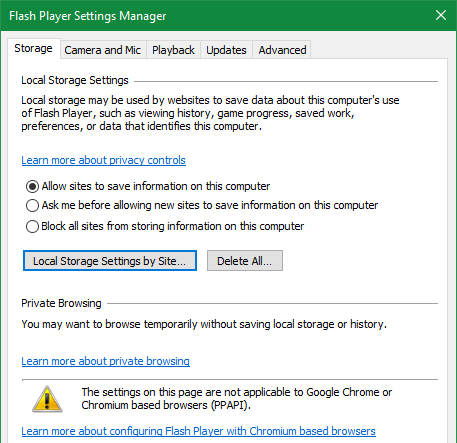The height and width of the screenshot is (443, 457).
Task: Click the Private Browsing section heading
Action: click(61, 303)
